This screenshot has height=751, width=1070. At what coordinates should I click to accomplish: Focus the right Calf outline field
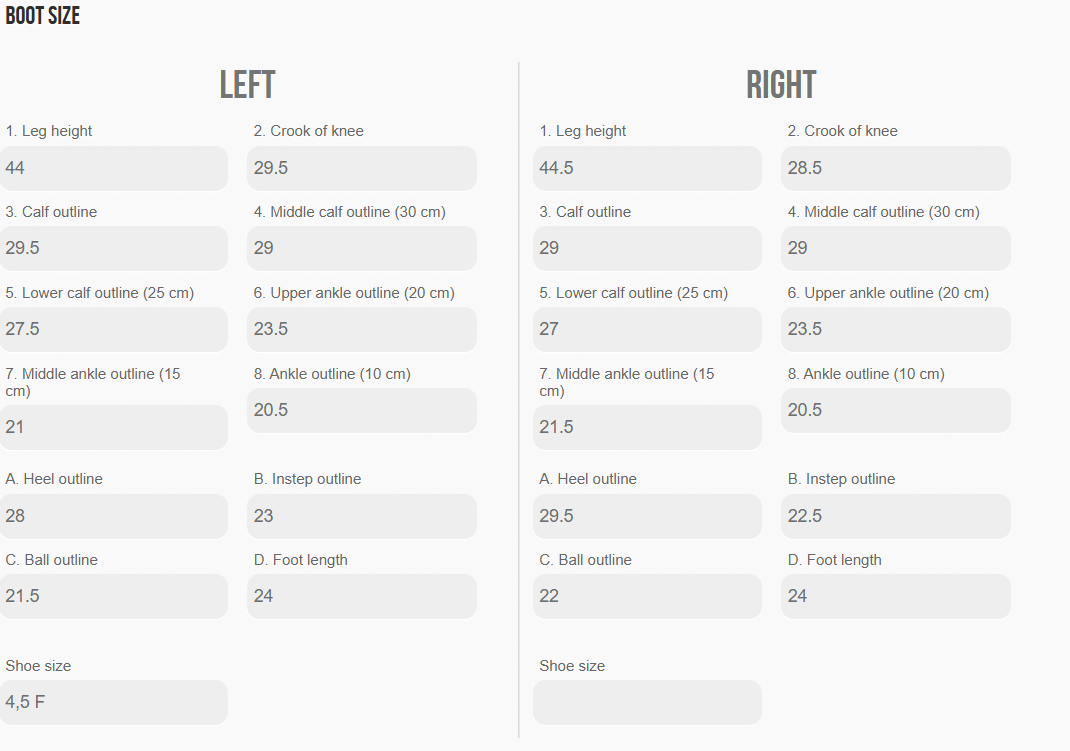pyautogui.click(x=648, y=248)
